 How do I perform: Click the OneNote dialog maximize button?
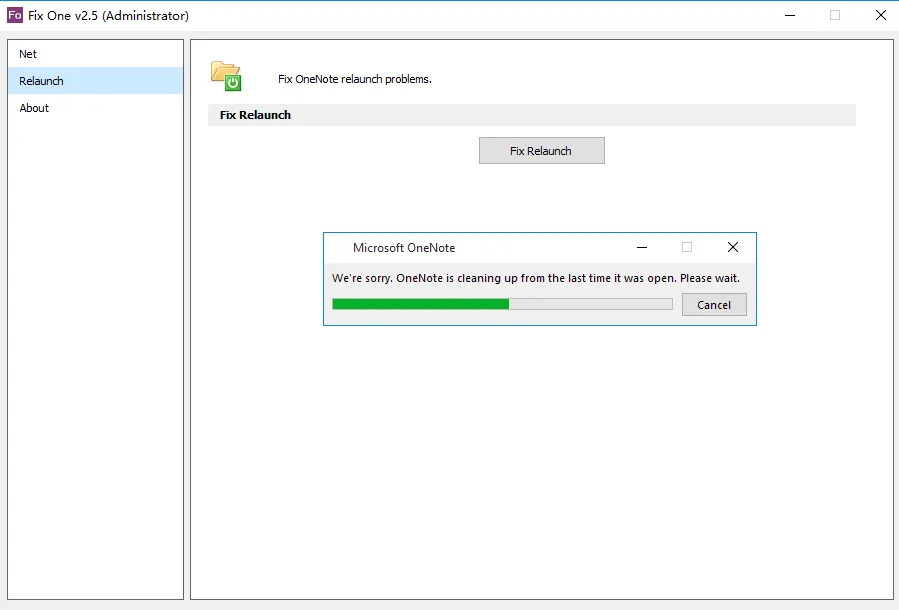pos(687,247)
